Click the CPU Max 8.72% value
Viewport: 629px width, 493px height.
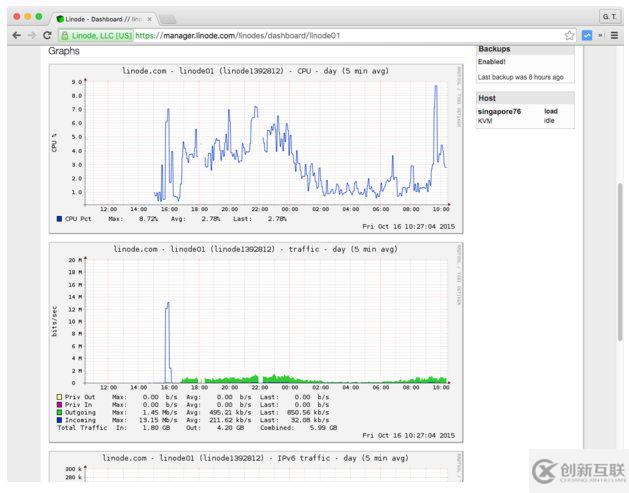pyautogui.click(x=148, y=219)
